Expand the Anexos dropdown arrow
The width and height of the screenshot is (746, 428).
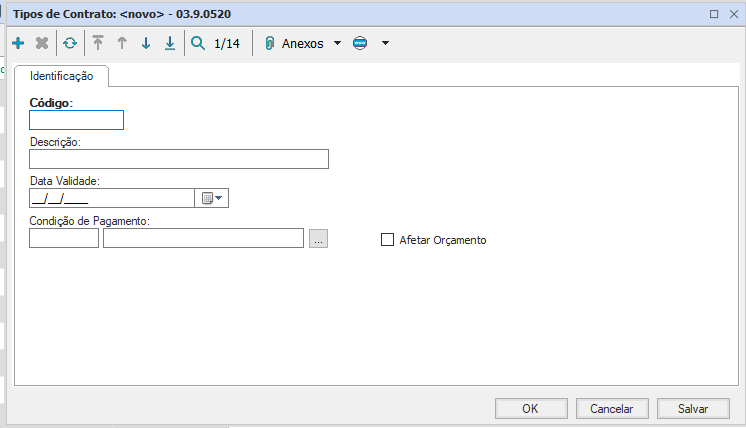pos(337,43)
